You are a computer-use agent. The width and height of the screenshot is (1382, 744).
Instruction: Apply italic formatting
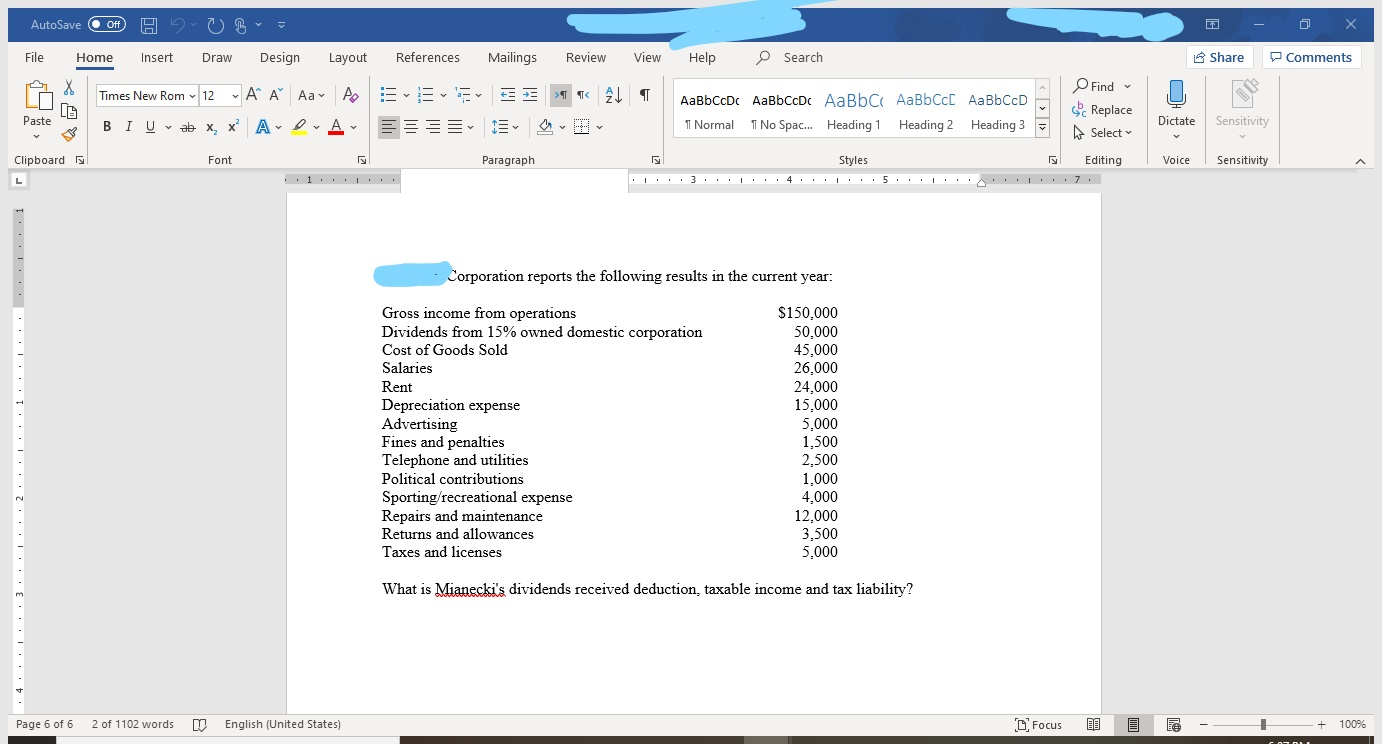point(128,126)
